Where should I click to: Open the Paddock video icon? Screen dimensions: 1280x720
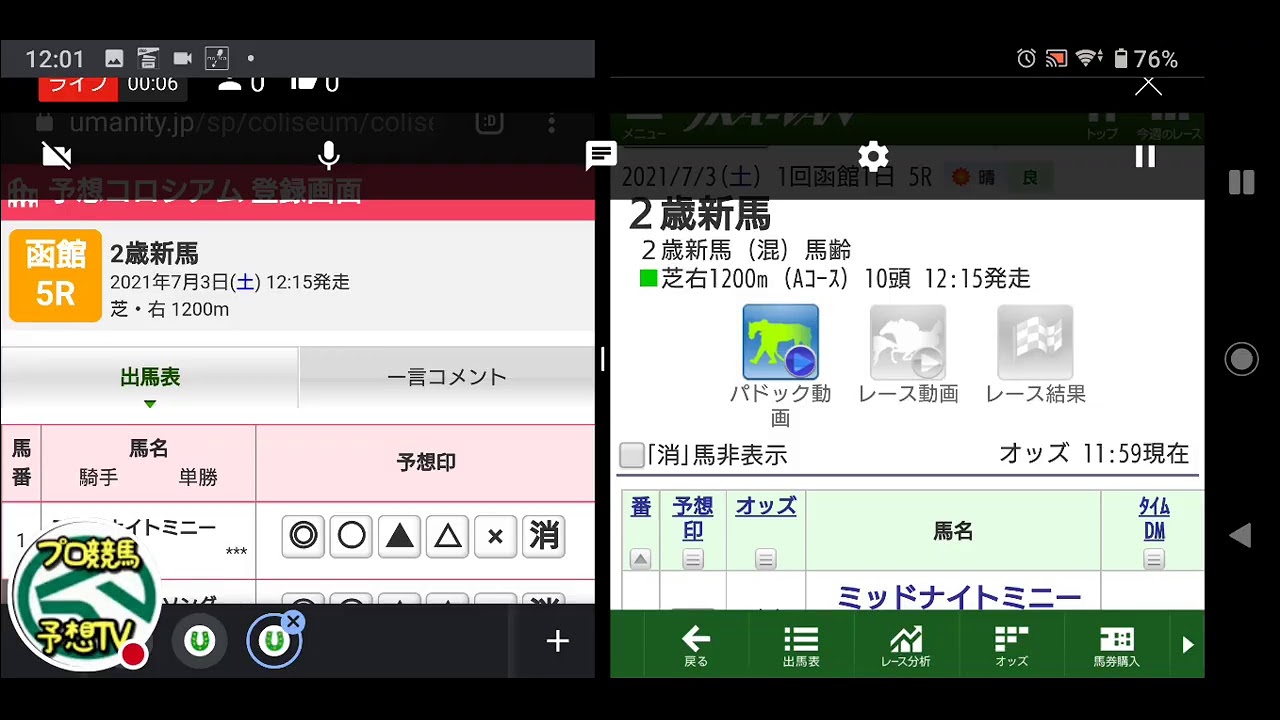point(780,343)
